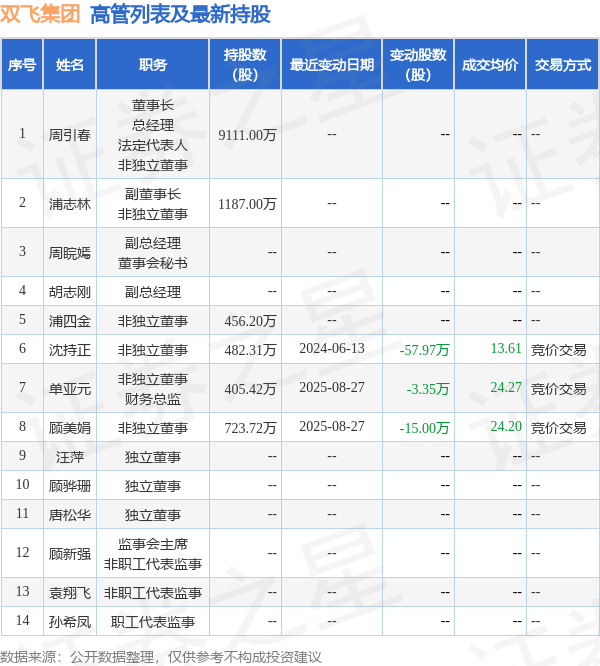The height and width of the screenshot is (666, 600).
Task: Click 顾美娟's change date 2025-08-27
Action: [332, 426]
